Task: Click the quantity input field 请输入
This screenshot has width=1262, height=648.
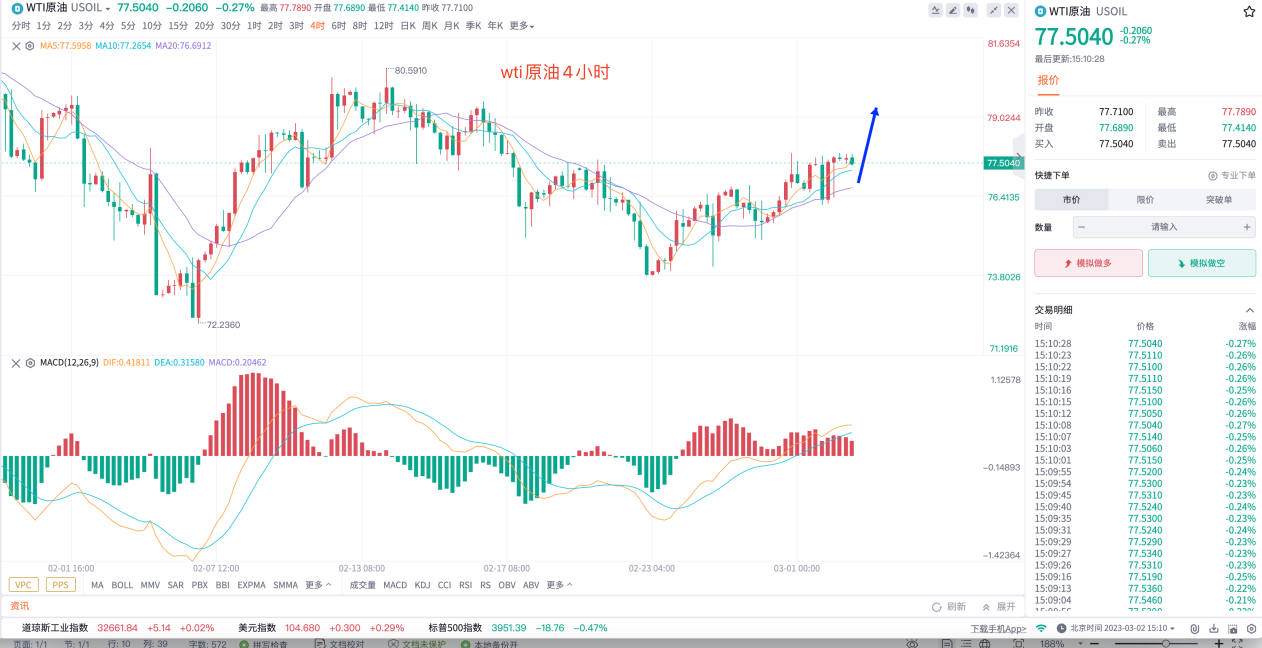Action: pyautogui.click(x=1164, y=227)
